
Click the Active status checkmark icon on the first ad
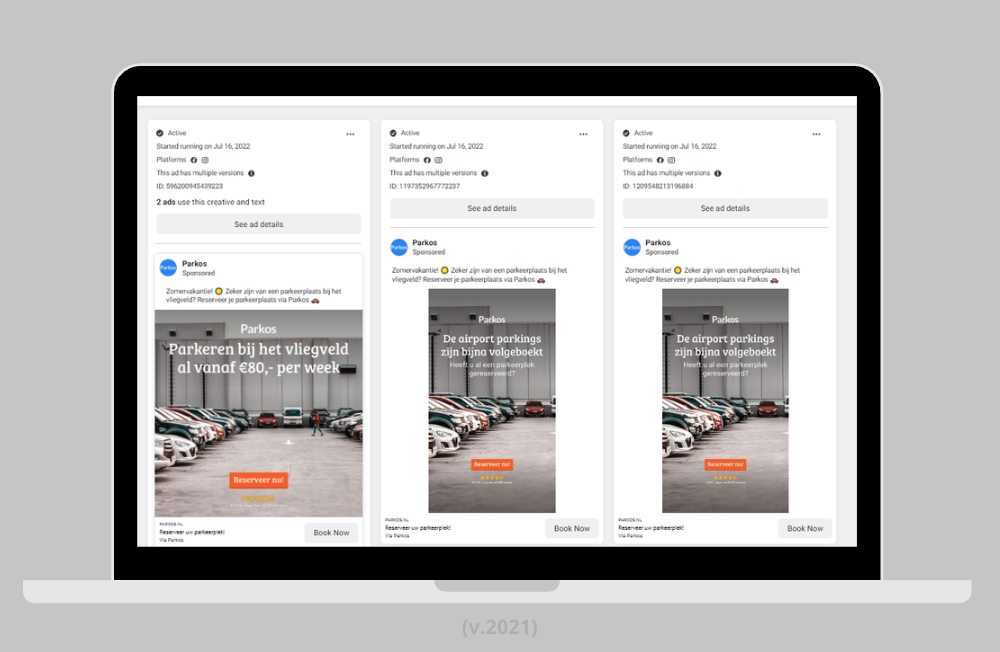coord(160,133)
